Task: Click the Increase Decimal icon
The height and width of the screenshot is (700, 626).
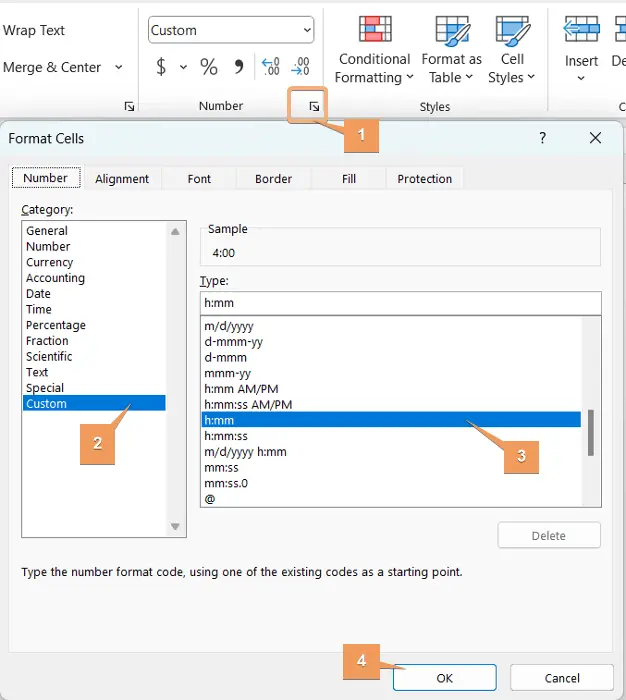Action: 270,67
